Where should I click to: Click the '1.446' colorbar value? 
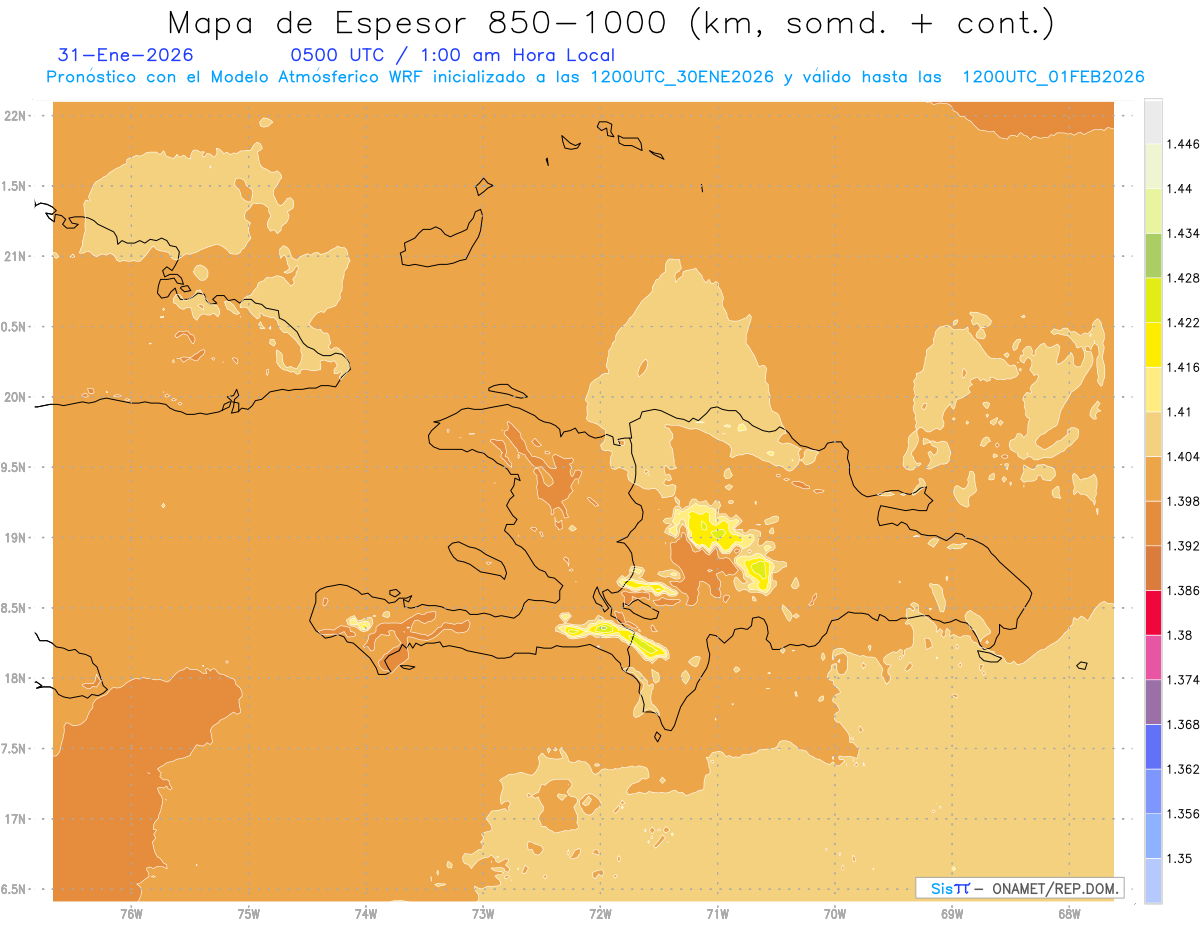(x=1185, y=144)
